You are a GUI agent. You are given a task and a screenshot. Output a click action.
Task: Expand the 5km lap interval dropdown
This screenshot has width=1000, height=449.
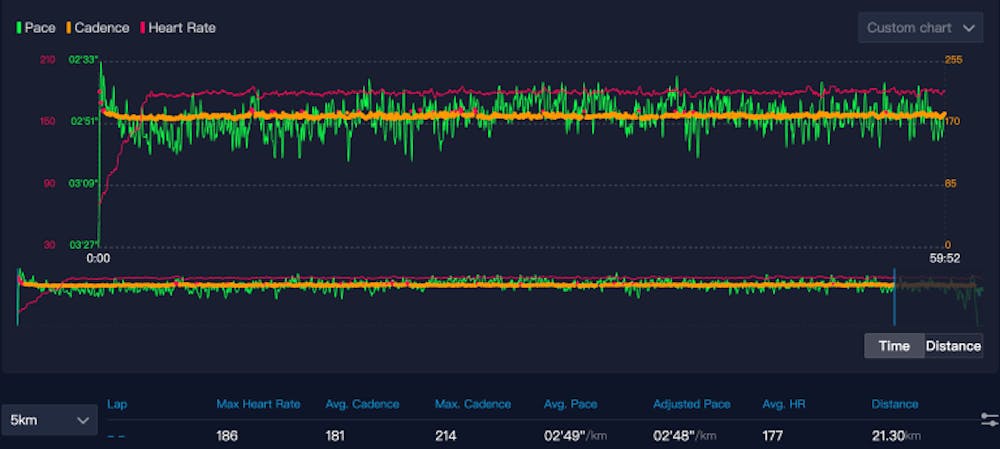(x=49, y=420)
